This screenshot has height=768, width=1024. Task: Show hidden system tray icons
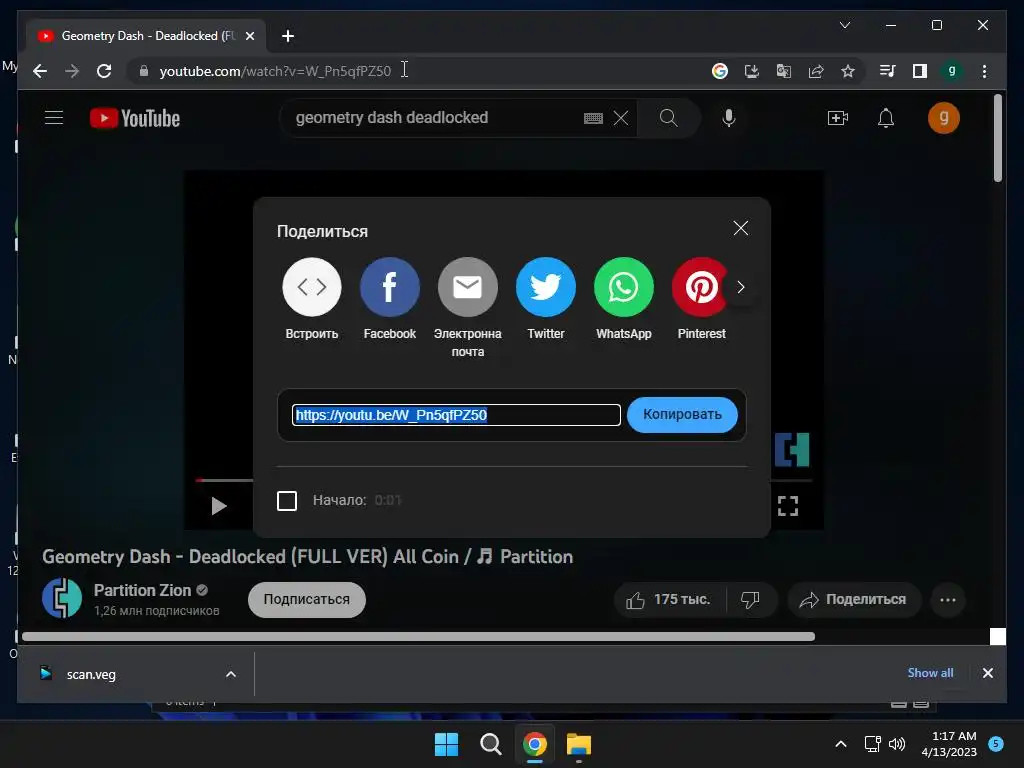tap(841, 744)
